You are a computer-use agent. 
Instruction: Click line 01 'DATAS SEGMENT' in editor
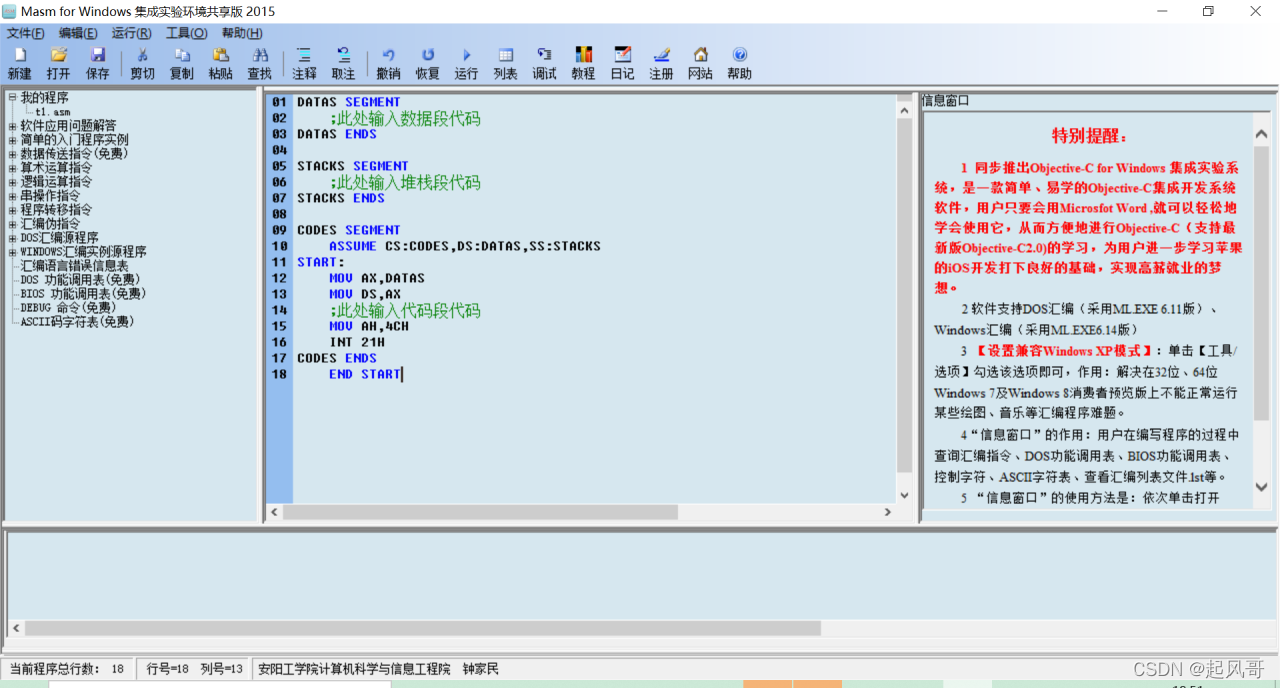point(348,102)
